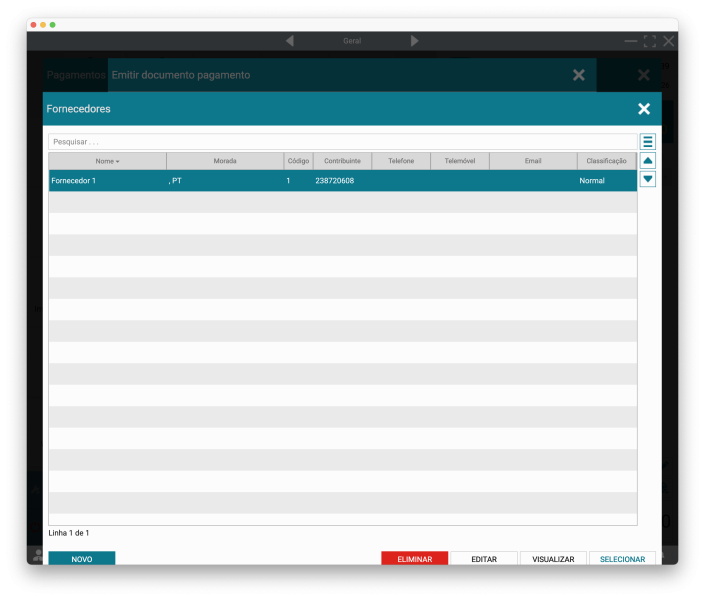Image resolution: width=705 pixels, height=600 pixels.
Task: Close the Fornecedores dialog
Action: (643, 109)
